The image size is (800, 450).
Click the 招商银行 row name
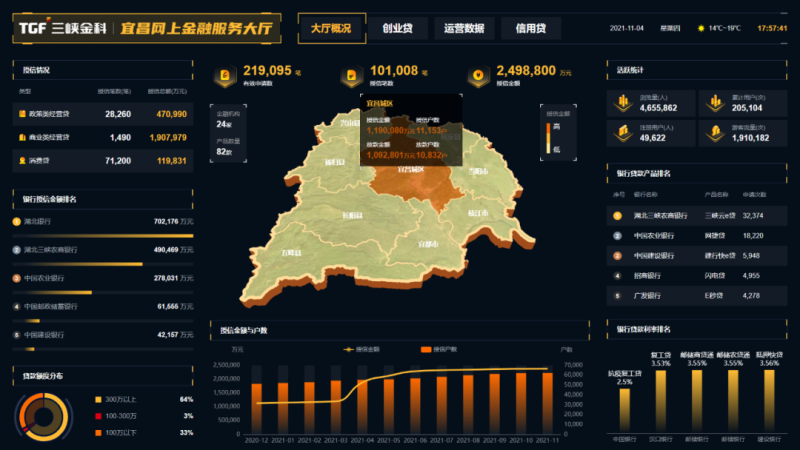point(647,276)
